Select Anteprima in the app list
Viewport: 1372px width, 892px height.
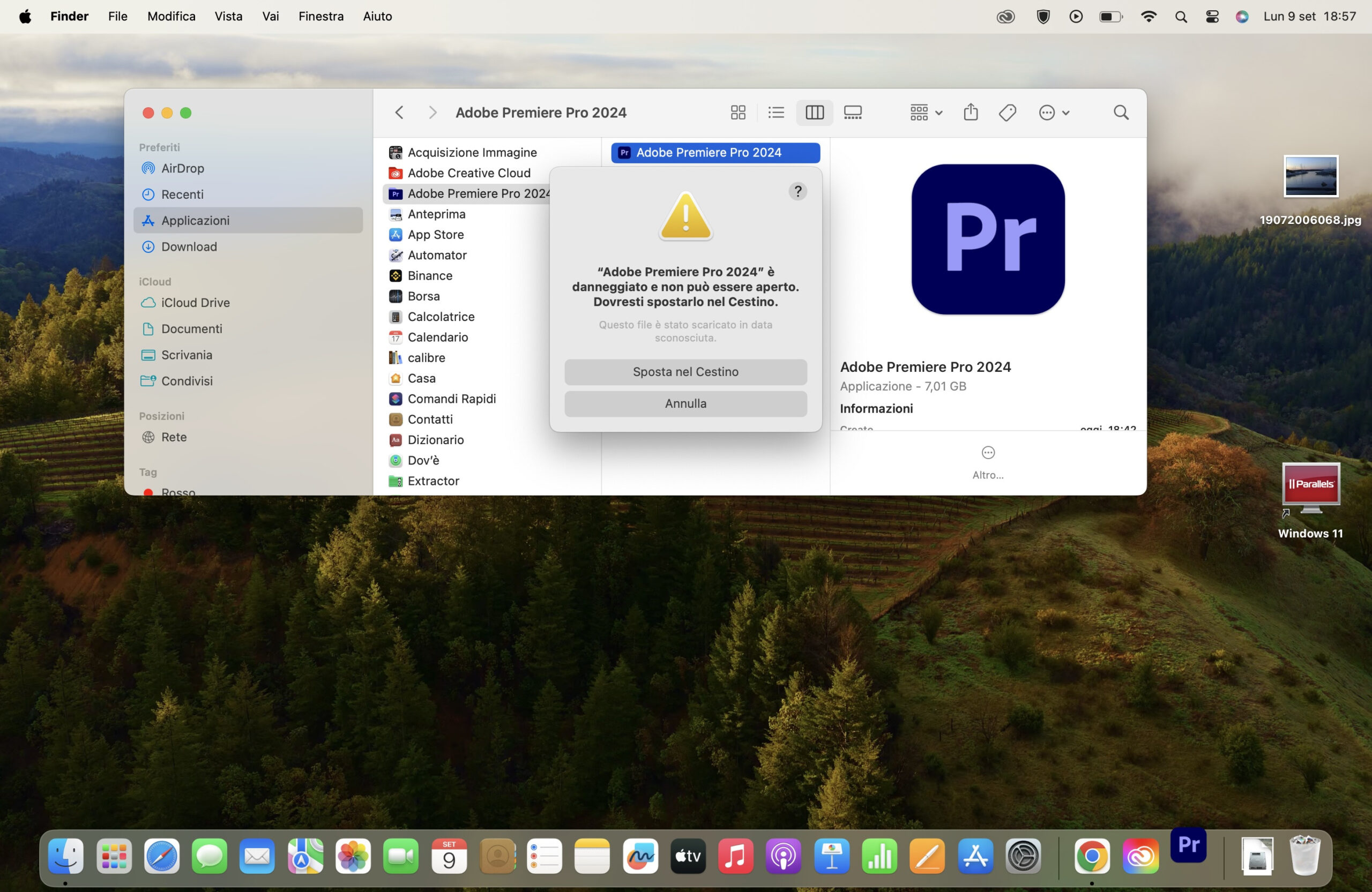(x=467, y=214)
